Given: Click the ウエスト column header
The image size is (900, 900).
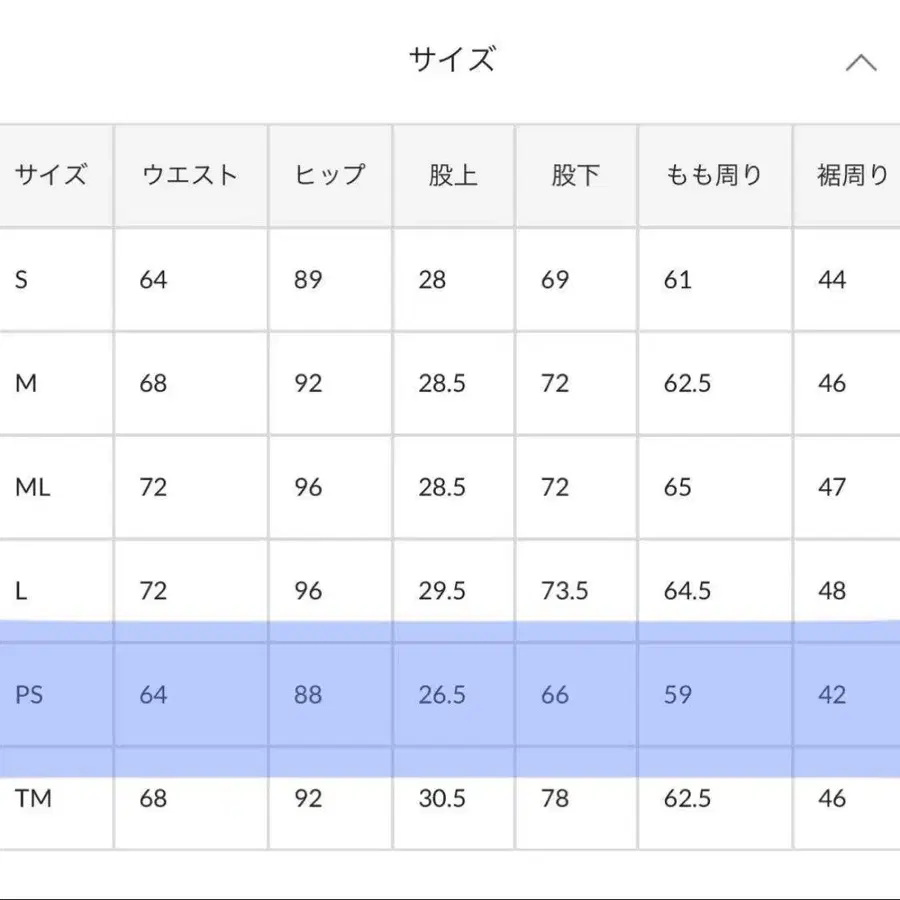Looking at the screenshot, I should point(190,173).
